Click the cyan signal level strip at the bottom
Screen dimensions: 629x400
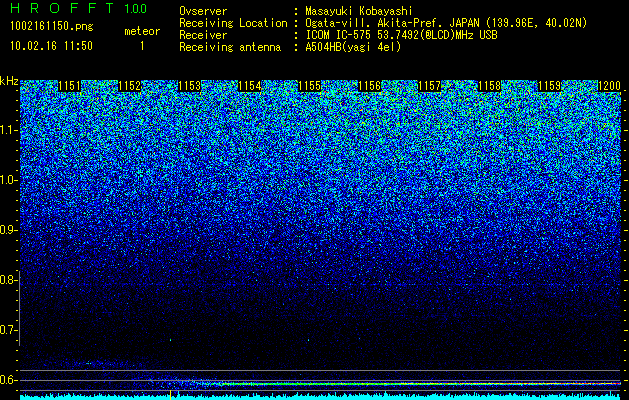[x=321, y=397]
